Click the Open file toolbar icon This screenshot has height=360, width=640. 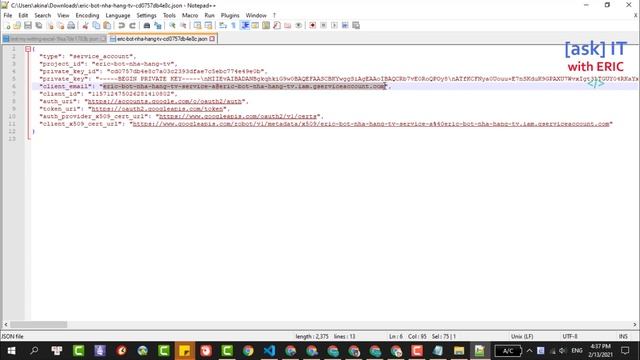pyautogui.click(x=17, y=25)
